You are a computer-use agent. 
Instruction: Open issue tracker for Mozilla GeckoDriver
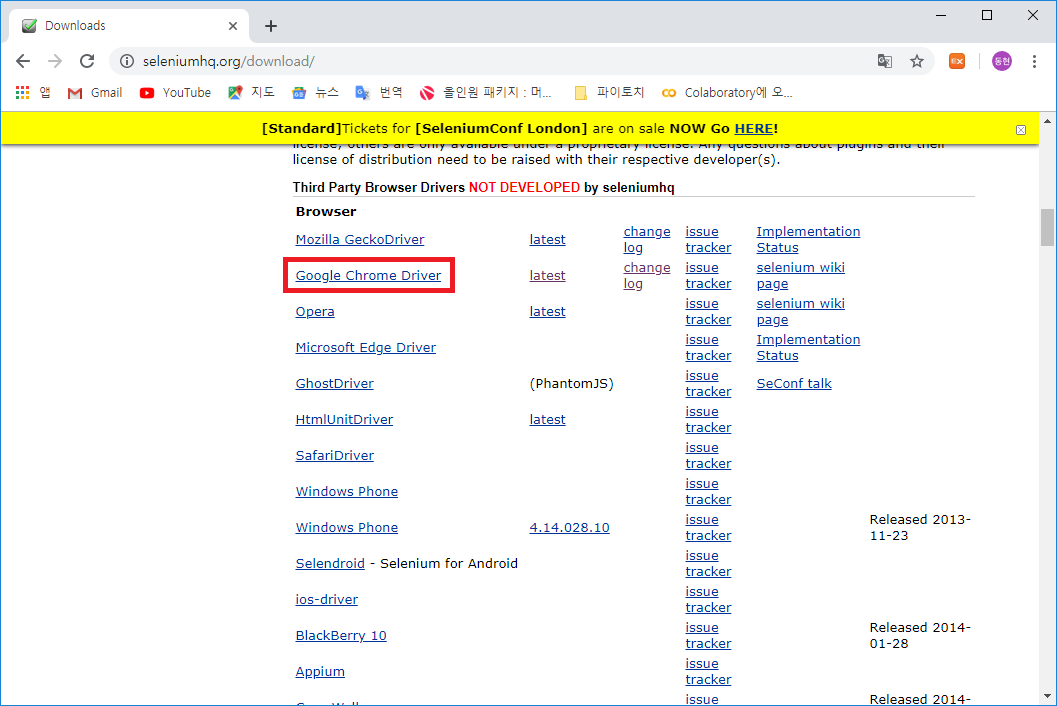[x=708, y=239]
